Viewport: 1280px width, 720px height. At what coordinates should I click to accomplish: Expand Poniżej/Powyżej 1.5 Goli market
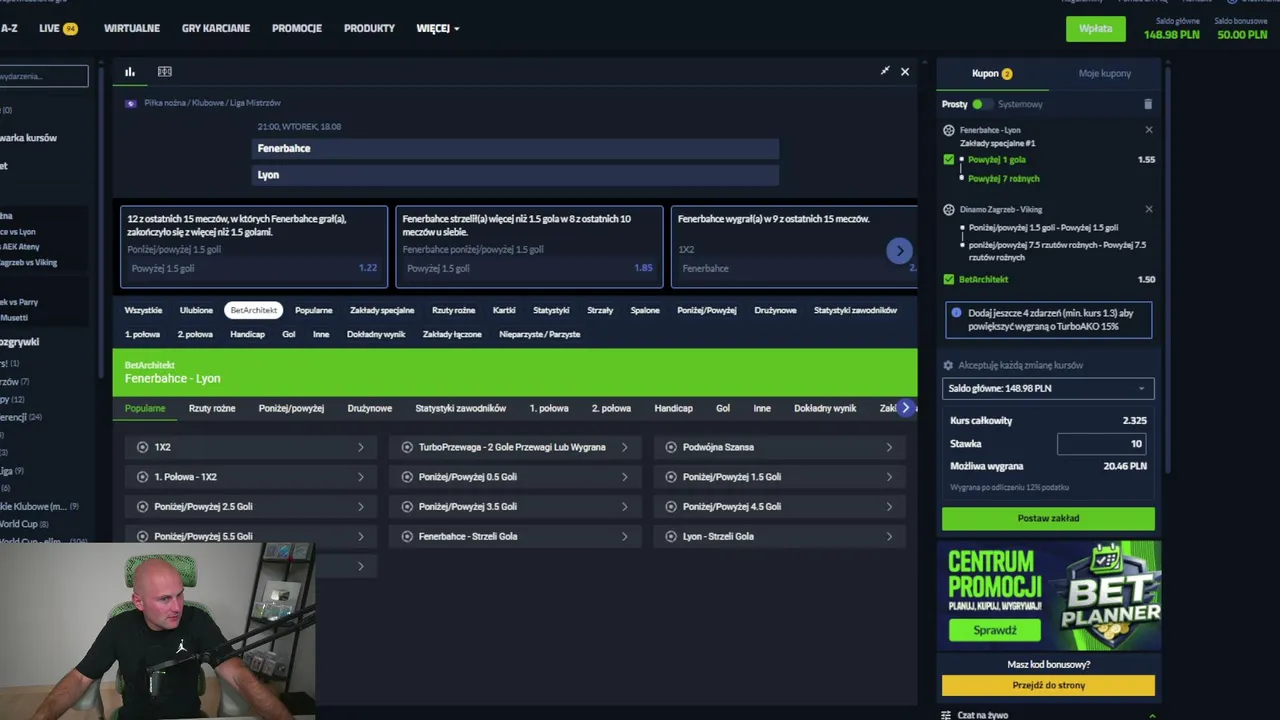779,477
